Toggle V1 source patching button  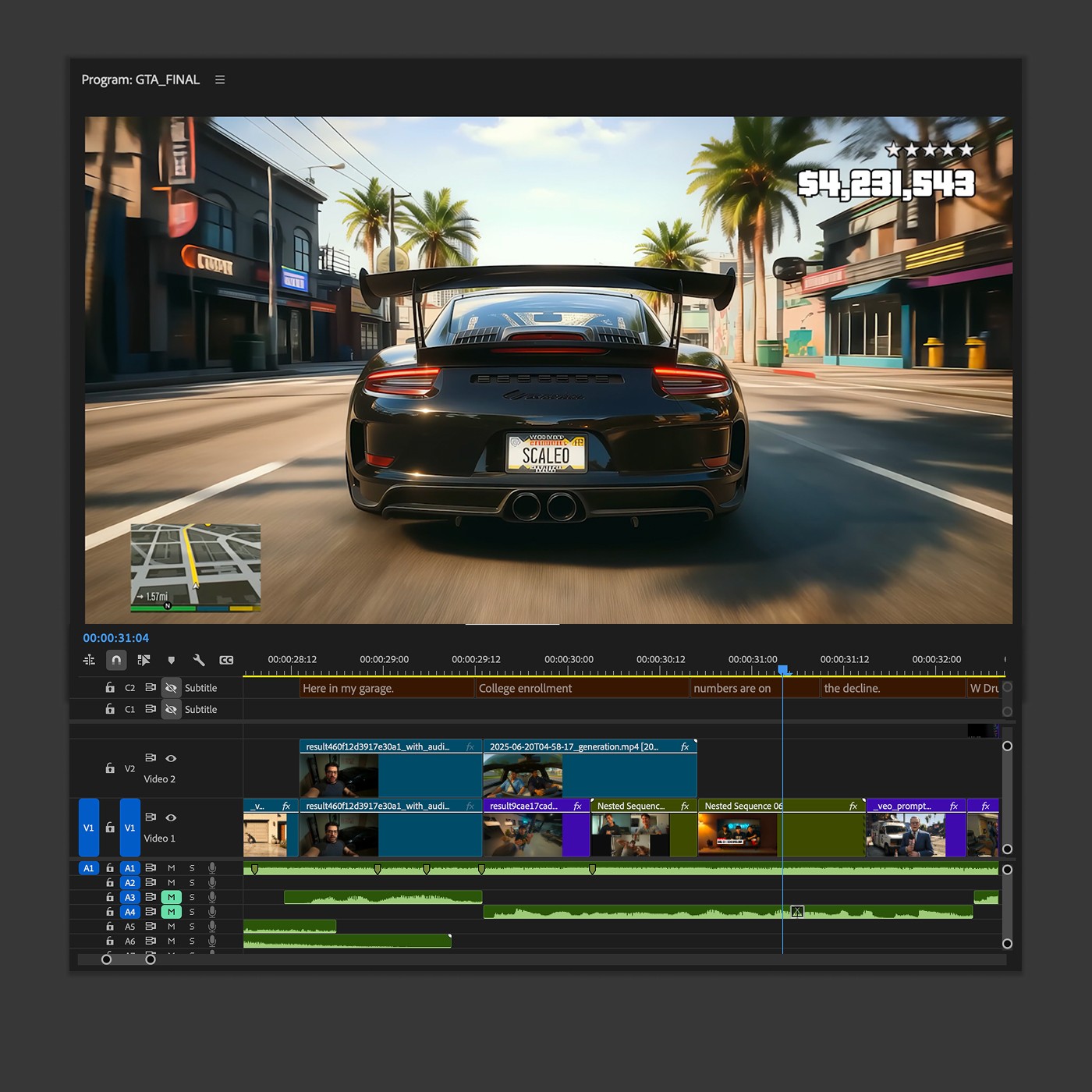(x=89, y=828)
